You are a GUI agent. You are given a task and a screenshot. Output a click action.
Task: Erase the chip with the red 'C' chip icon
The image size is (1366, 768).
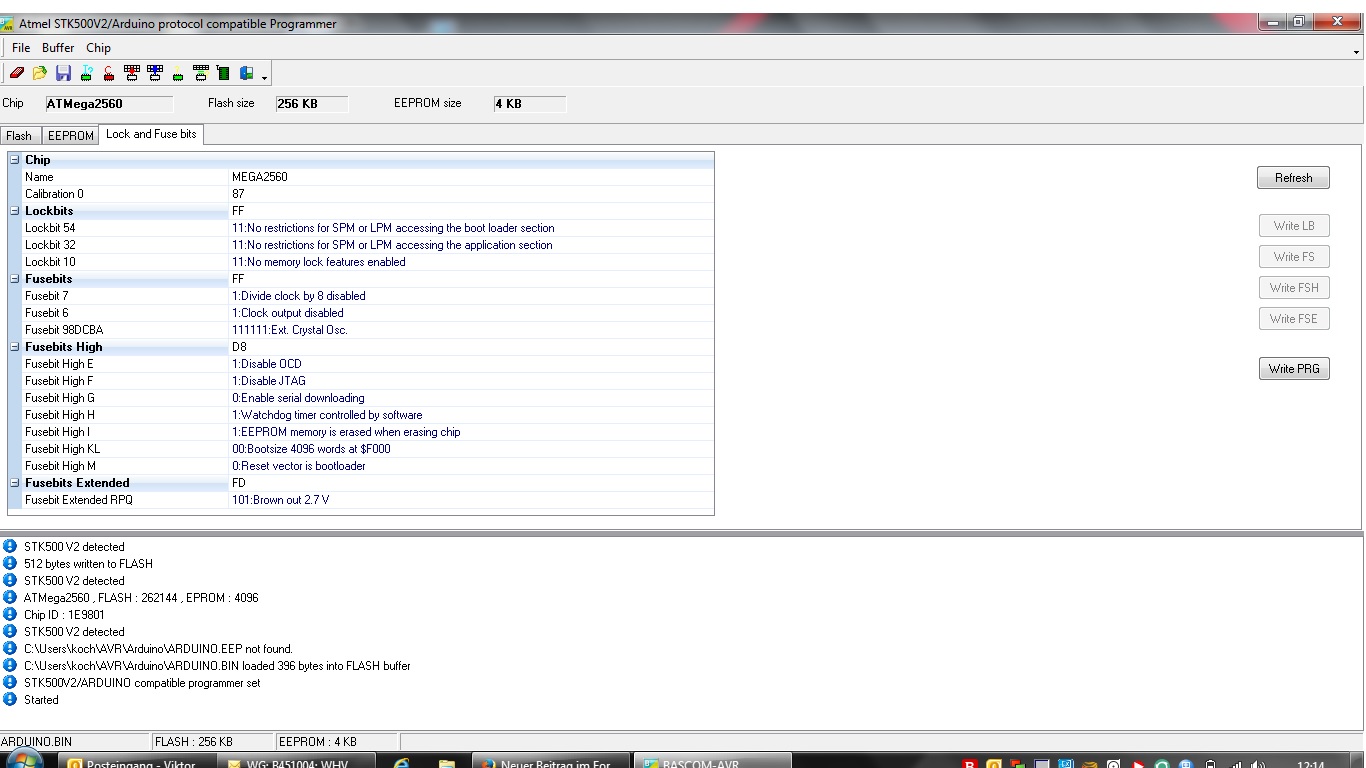tap(108, 73)
